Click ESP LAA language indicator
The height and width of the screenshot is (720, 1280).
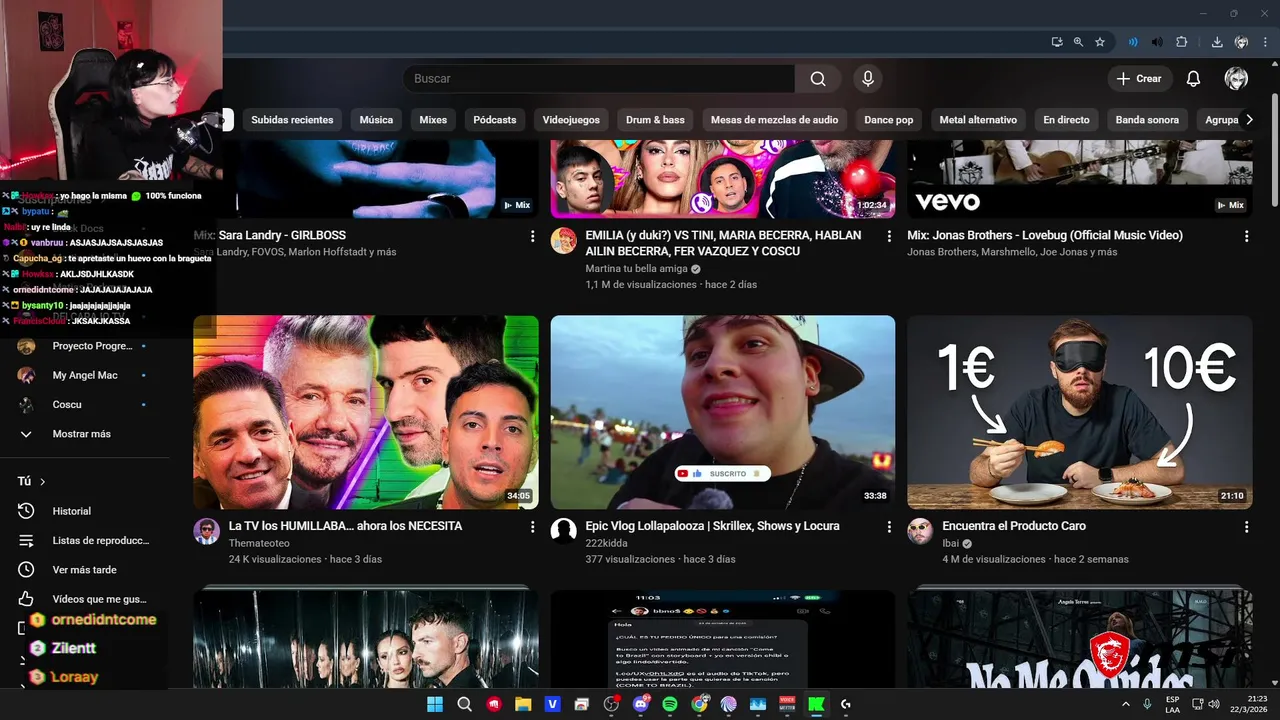1173,704
